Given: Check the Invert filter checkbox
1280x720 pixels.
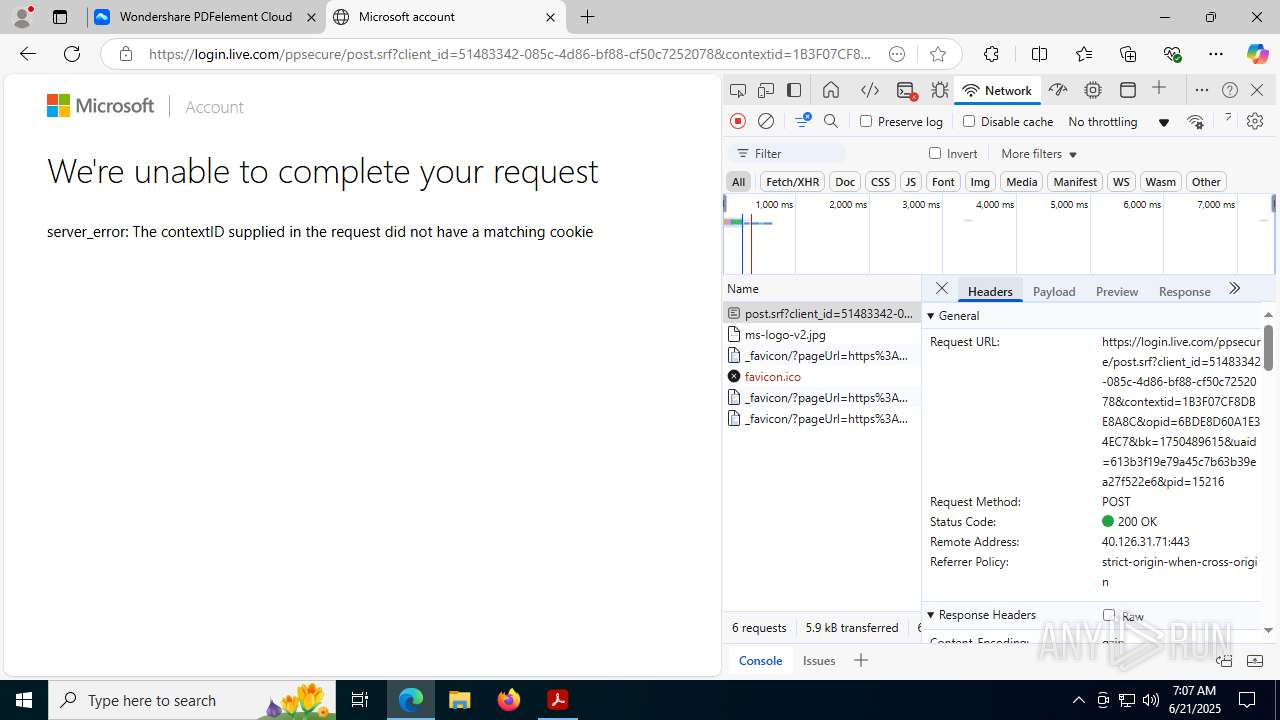Looking at the screenshot, I should pyautogui.click(x=935, y=153).
